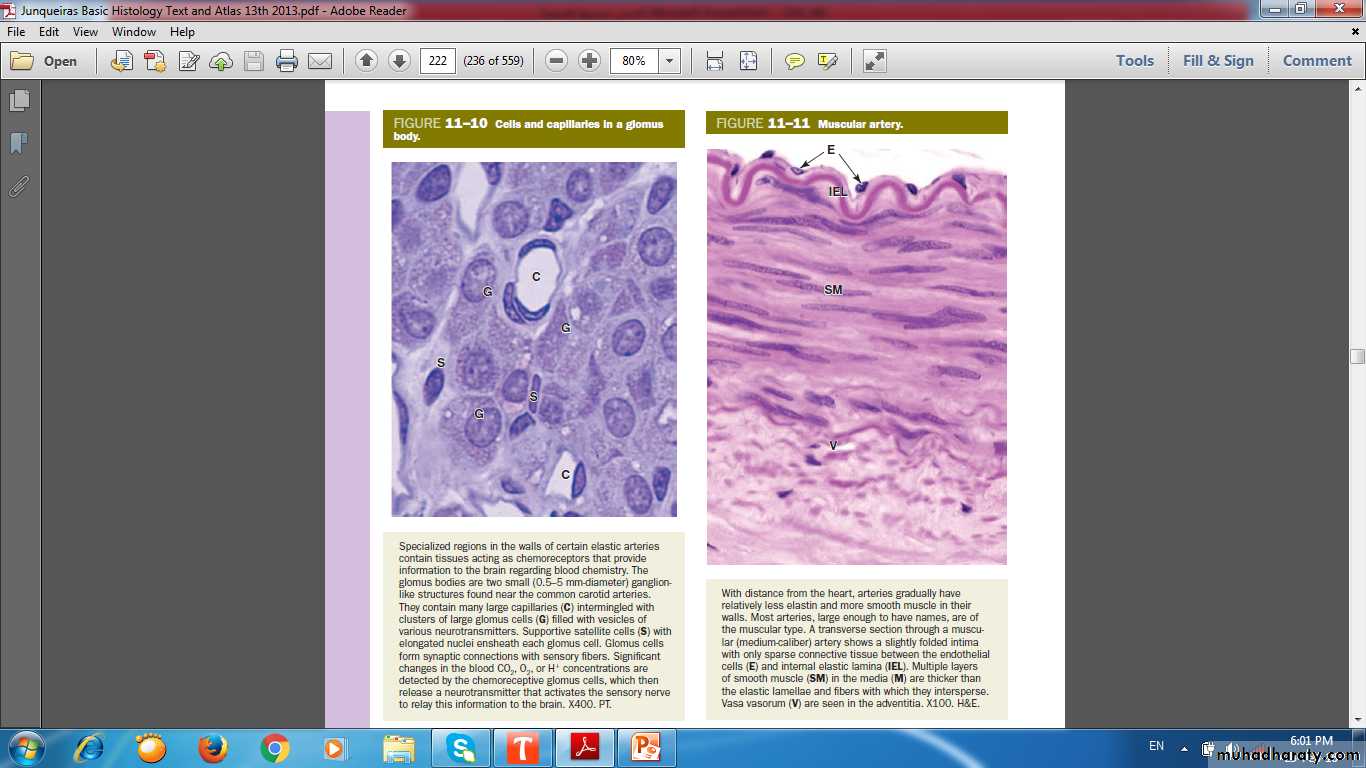Viewport: 1366px width, 768px height.
Task: Expand the Page Thumbnails side panel
Action: 19,101
